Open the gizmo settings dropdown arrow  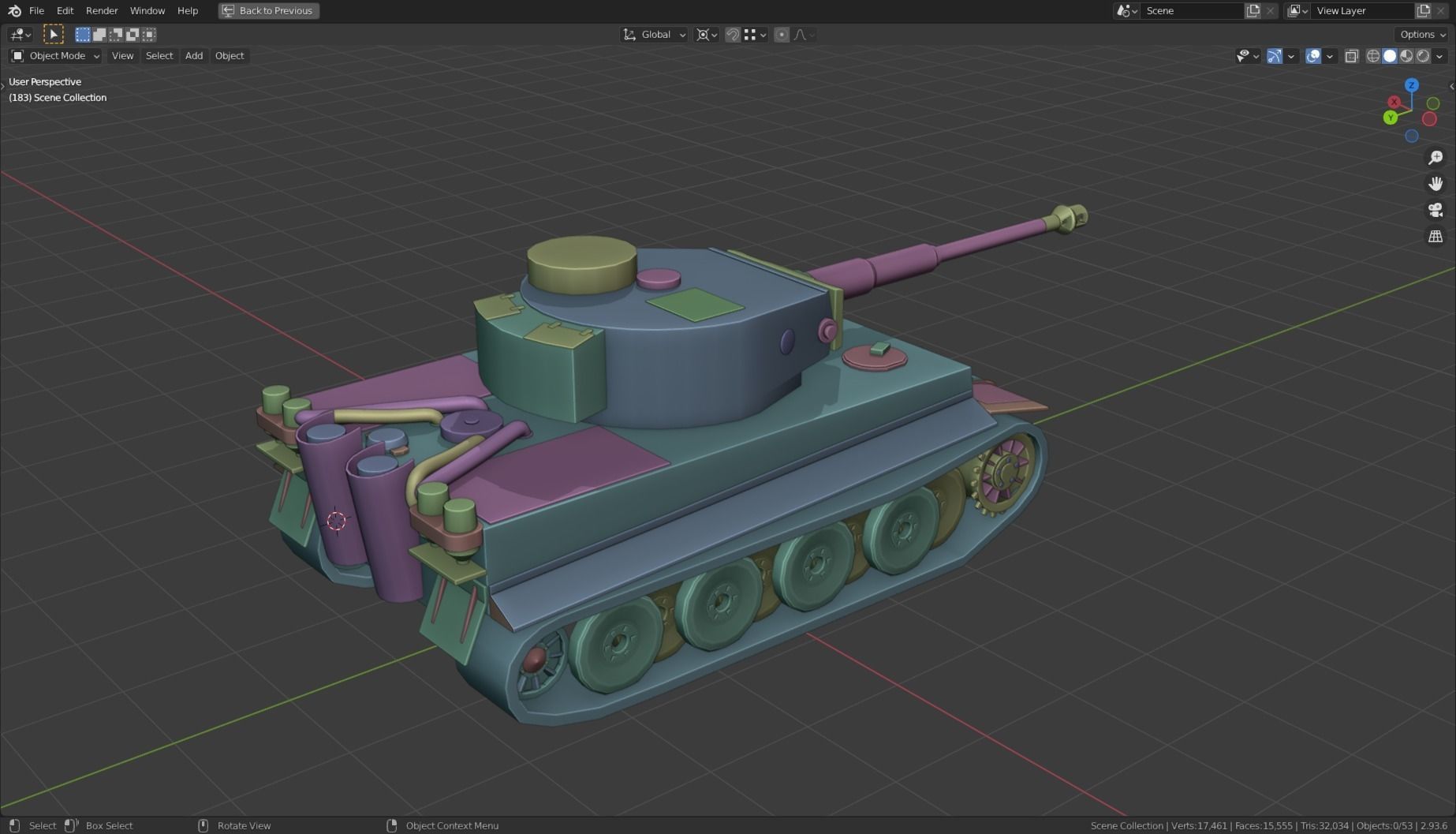pos(1291,56)
